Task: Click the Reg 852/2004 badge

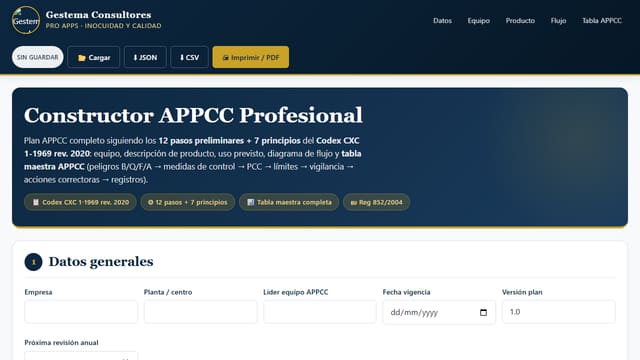Action: 376,202
